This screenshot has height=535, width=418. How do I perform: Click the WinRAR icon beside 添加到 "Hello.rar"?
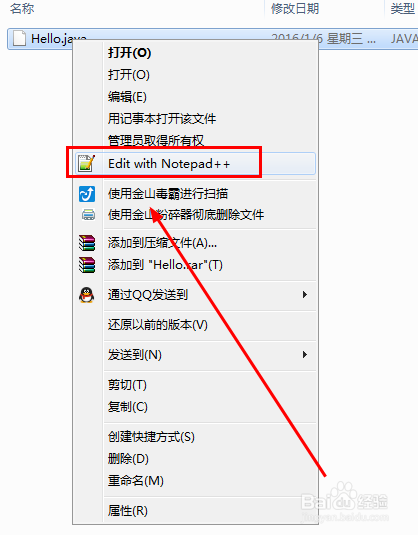point(87,265)
